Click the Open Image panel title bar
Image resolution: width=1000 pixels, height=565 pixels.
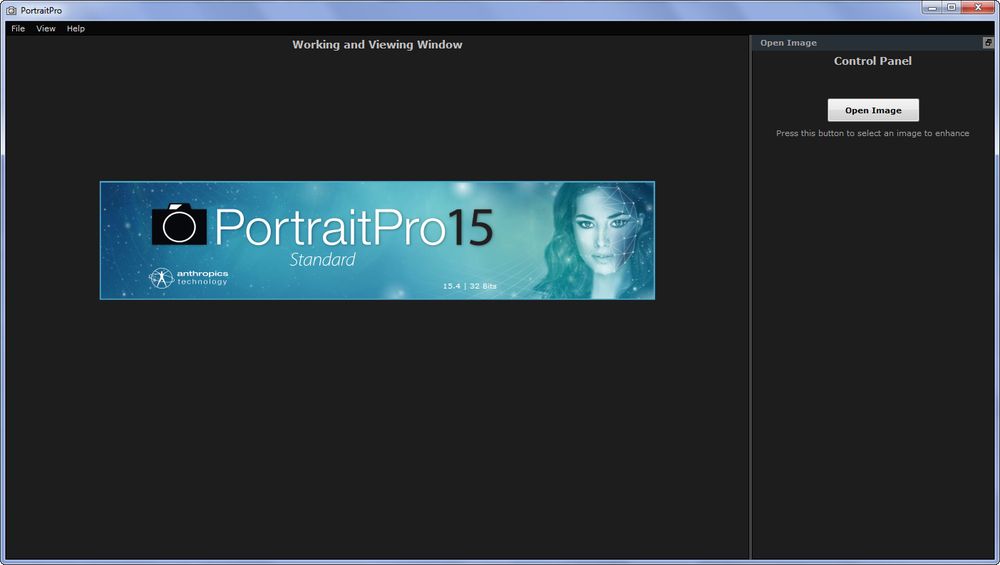click(x=872, y=43)
